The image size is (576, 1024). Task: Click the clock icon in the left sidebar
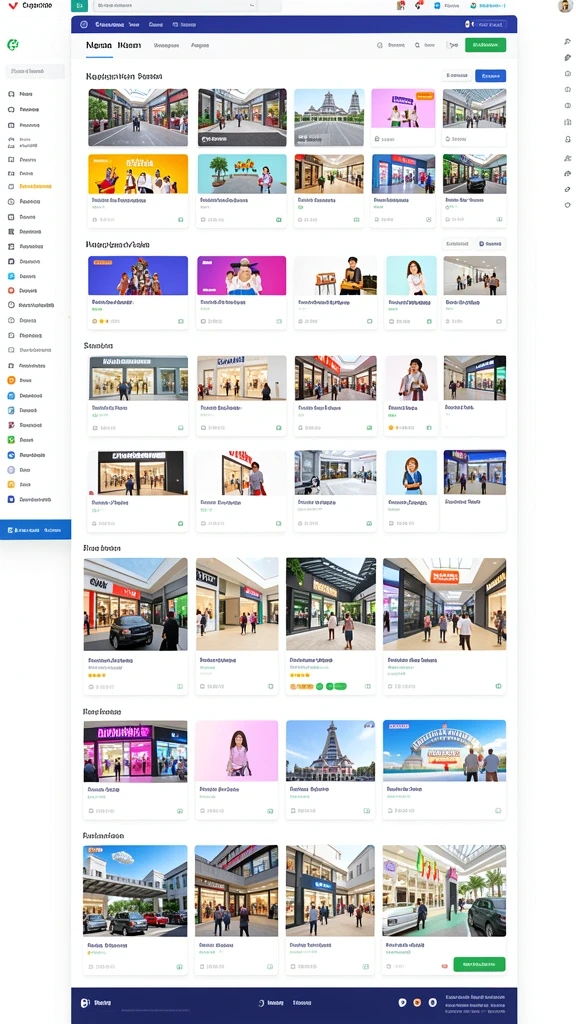(11, 305)
